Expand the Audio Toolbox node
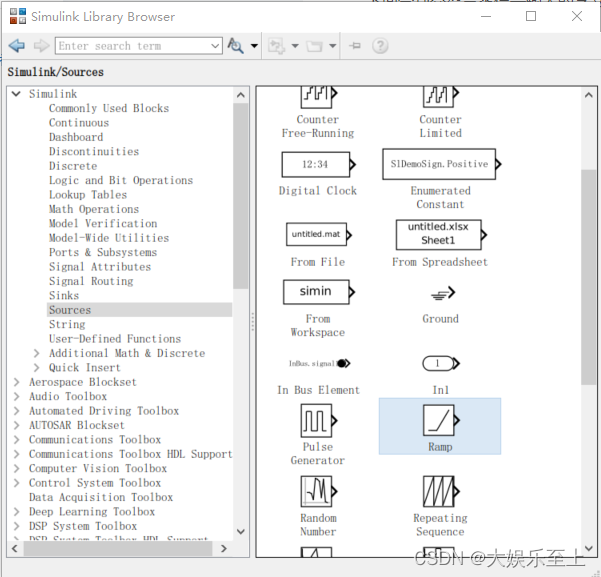601x577 pixels. (x=16, y=396)
